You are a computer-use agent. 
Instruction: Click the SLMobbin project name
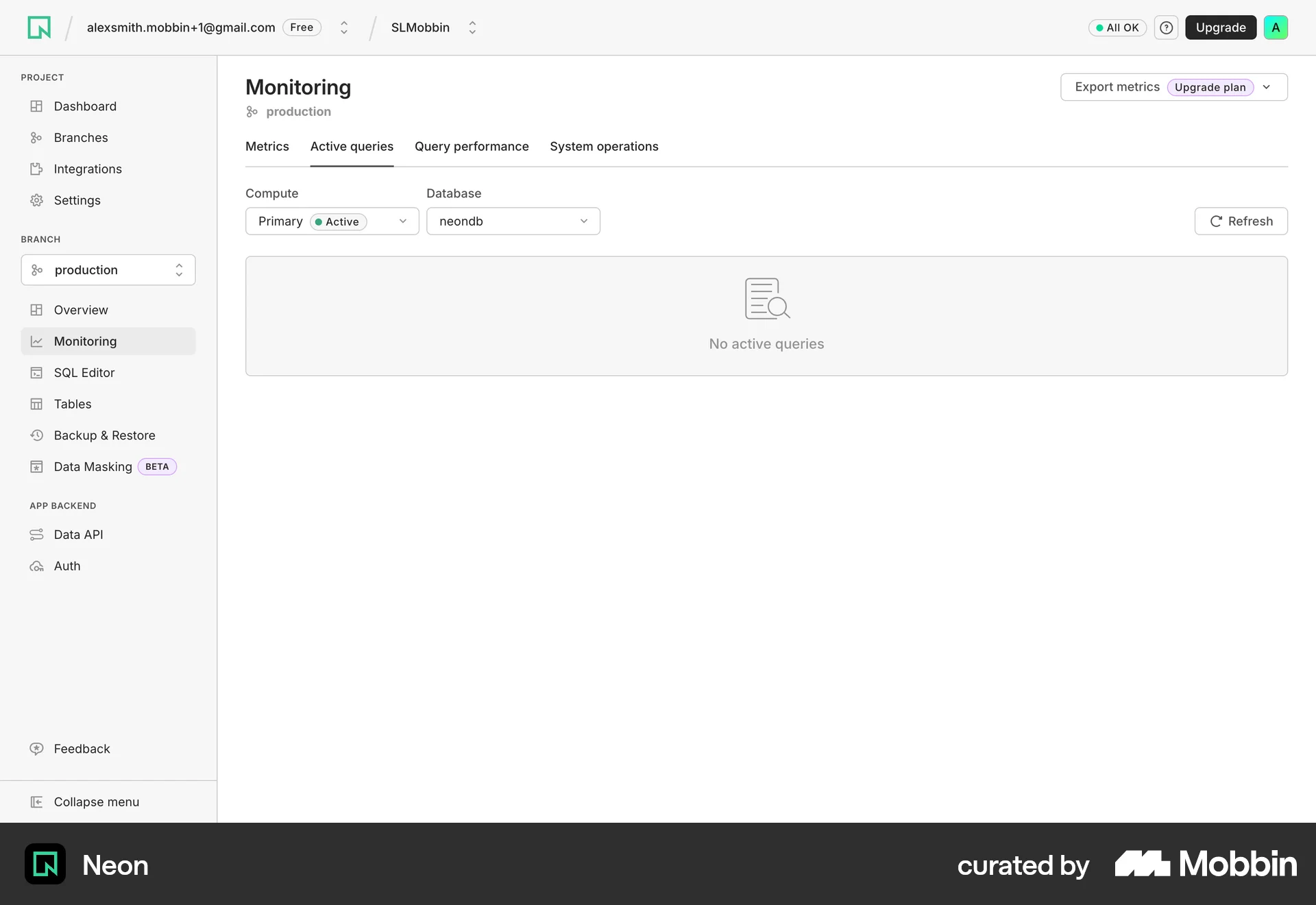420,27
